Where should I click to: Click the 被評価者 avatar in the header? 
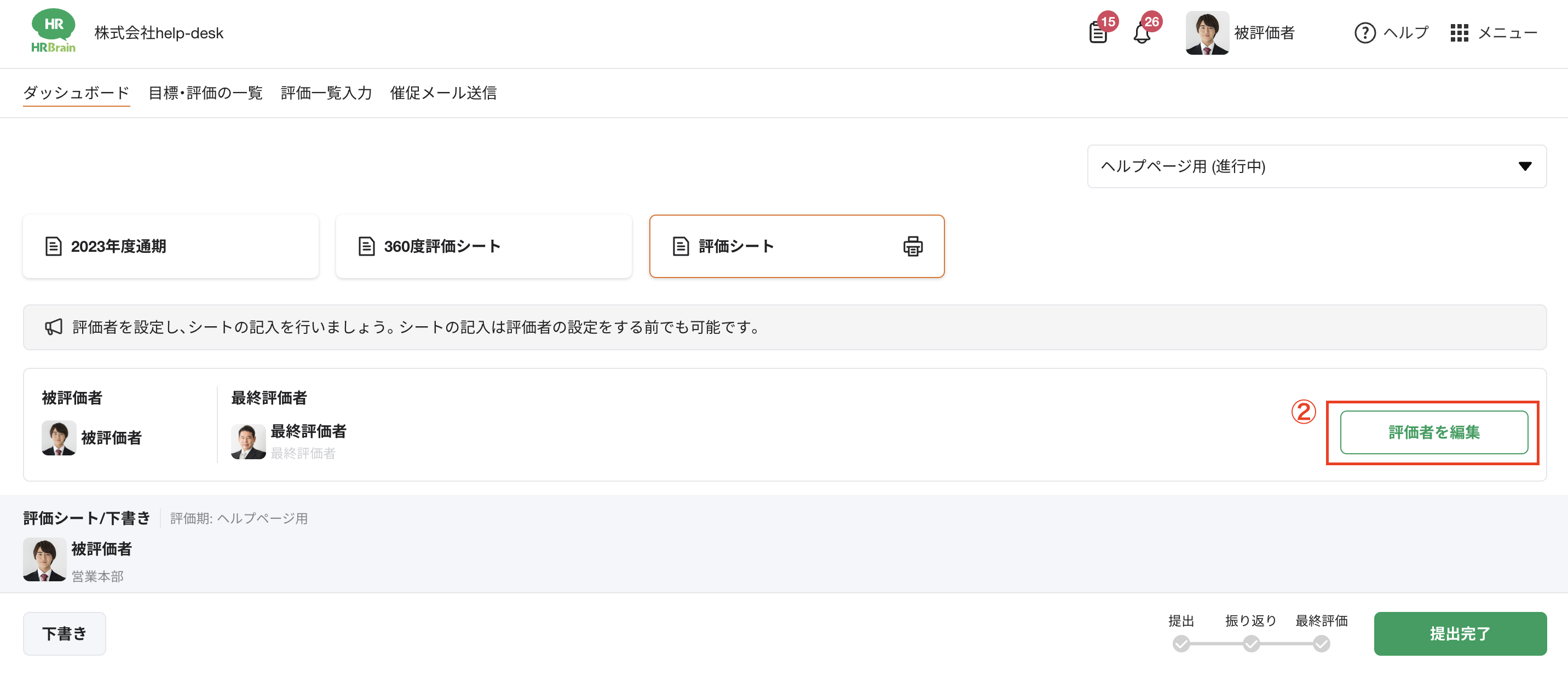1207,33
